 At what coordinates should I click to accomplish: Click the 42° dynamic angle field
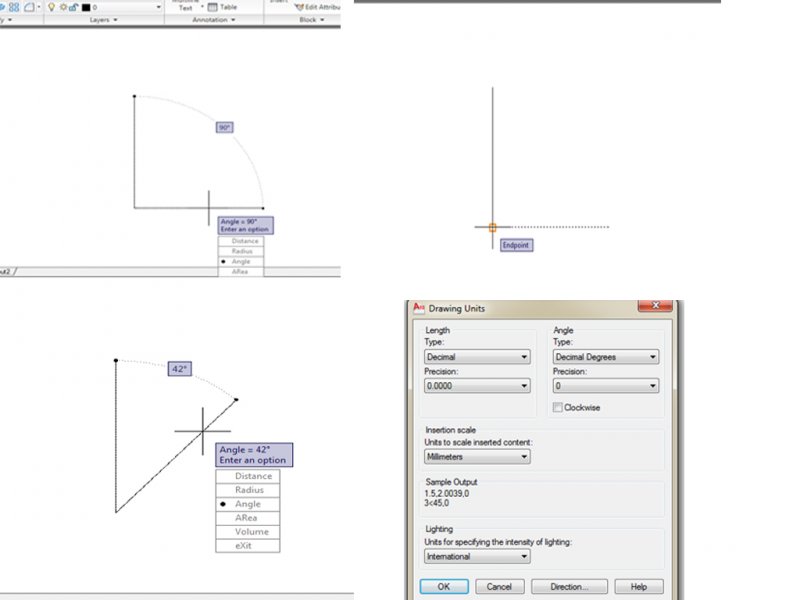(x=180, y=368)
